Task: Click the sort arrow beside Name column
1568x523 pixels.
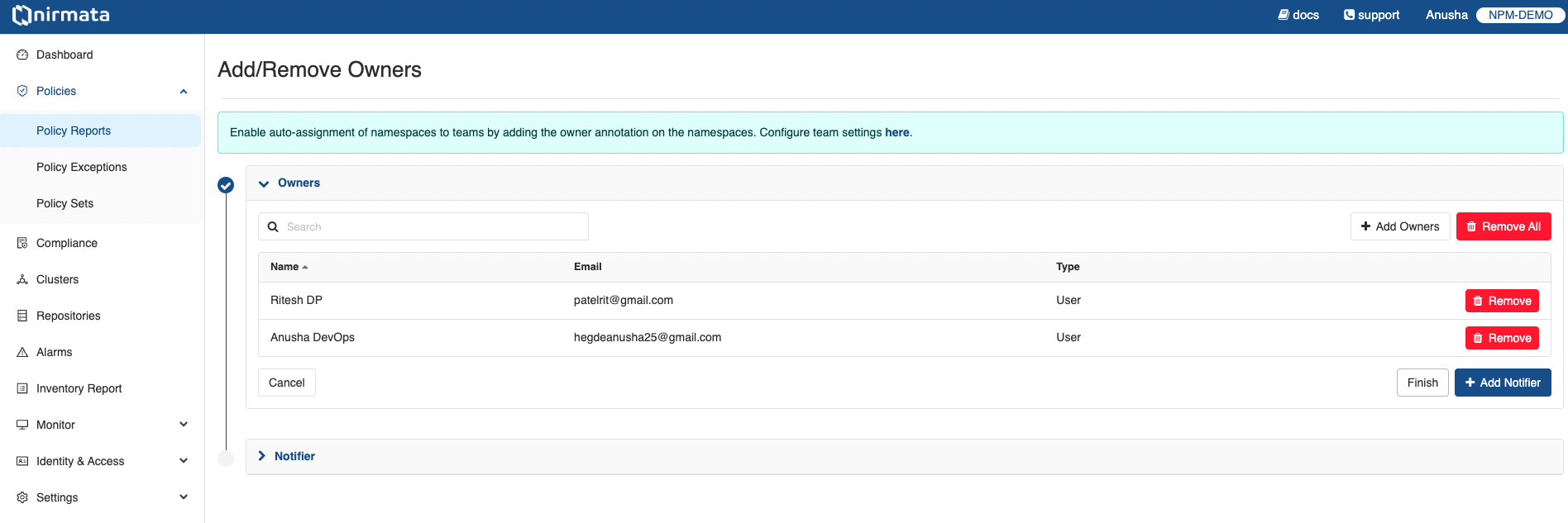Action: pyautogui.click(x=305, y=267)
